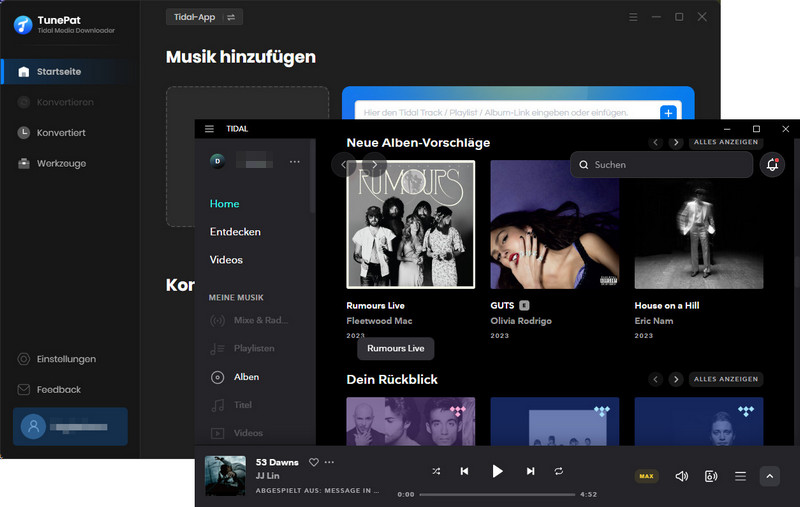Image resolution: width=800 pixels, height=507 pixels.
Task: Click the Tidal link input field in TunePat
Action: (x=507, y=113)
